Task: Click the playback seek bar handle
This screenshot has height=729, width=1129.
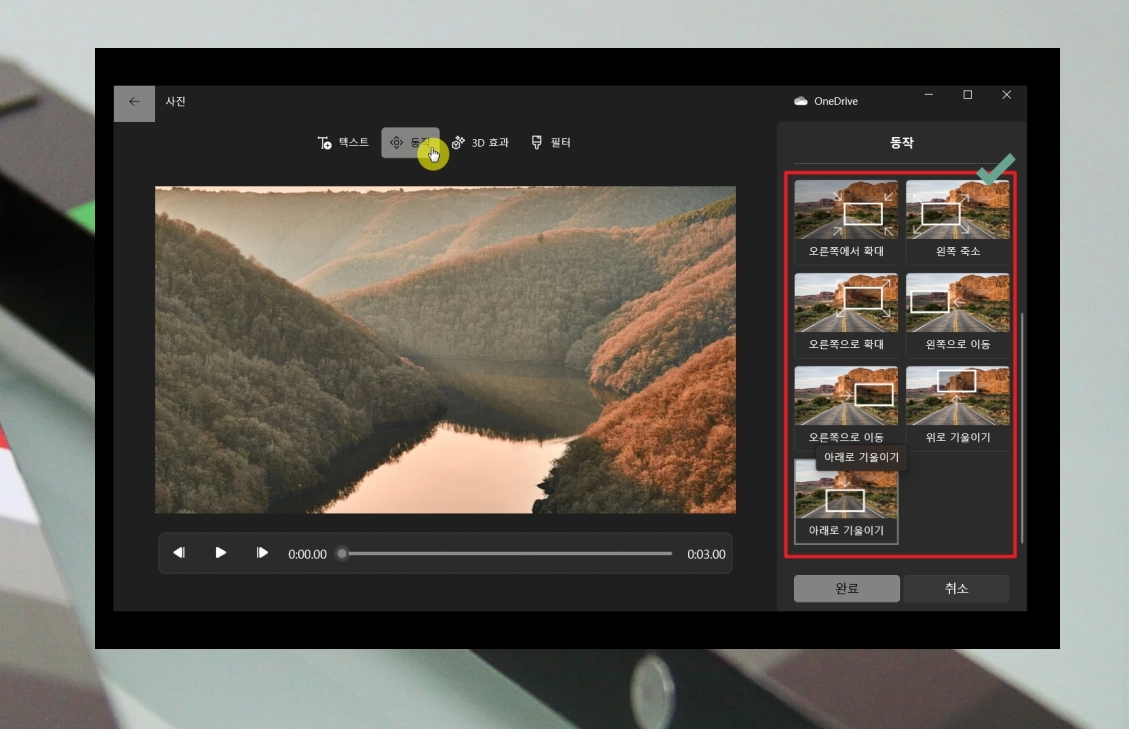Action: click(x=343, y=553)
